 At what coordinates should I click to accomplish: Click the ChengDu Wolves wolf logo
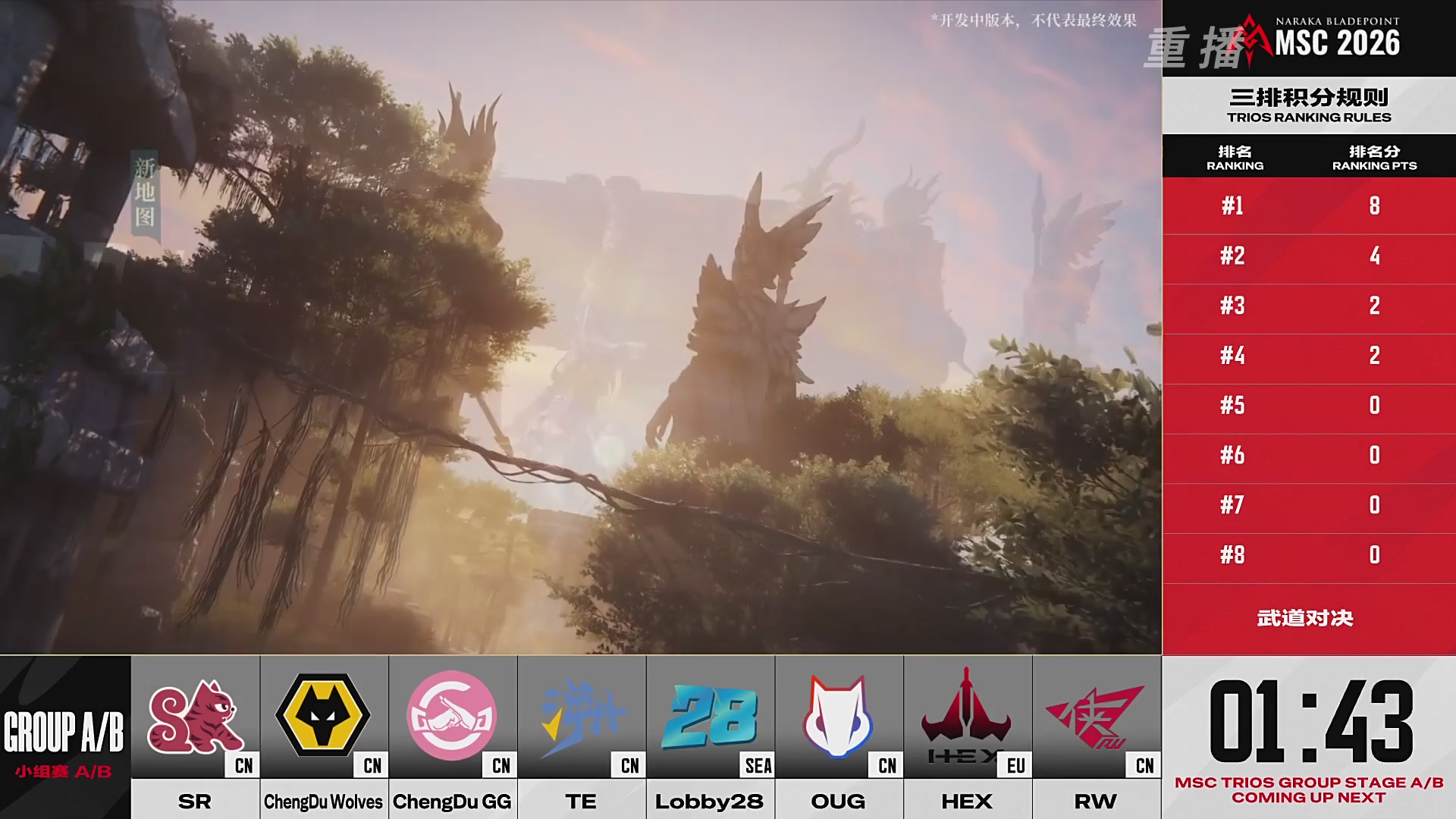point(323,714)
